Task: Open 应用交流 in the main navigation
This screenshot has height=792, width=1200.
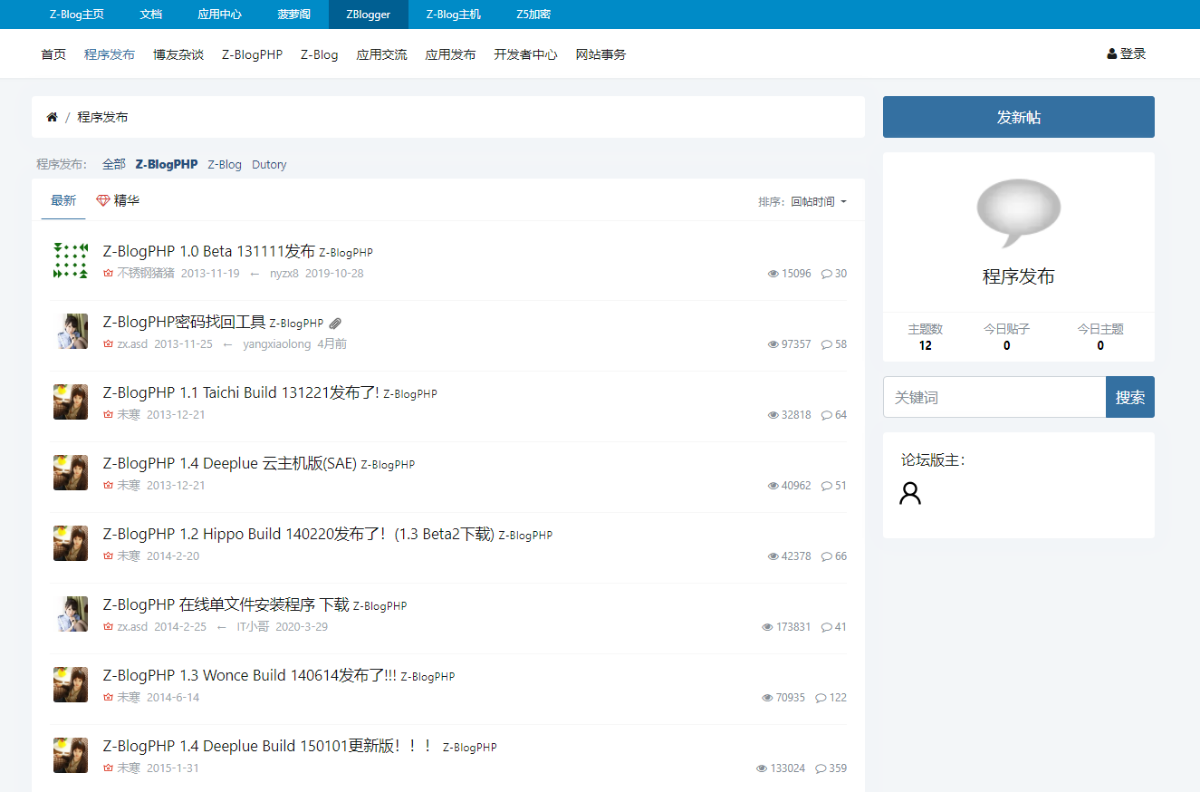Action: (382, 54)
